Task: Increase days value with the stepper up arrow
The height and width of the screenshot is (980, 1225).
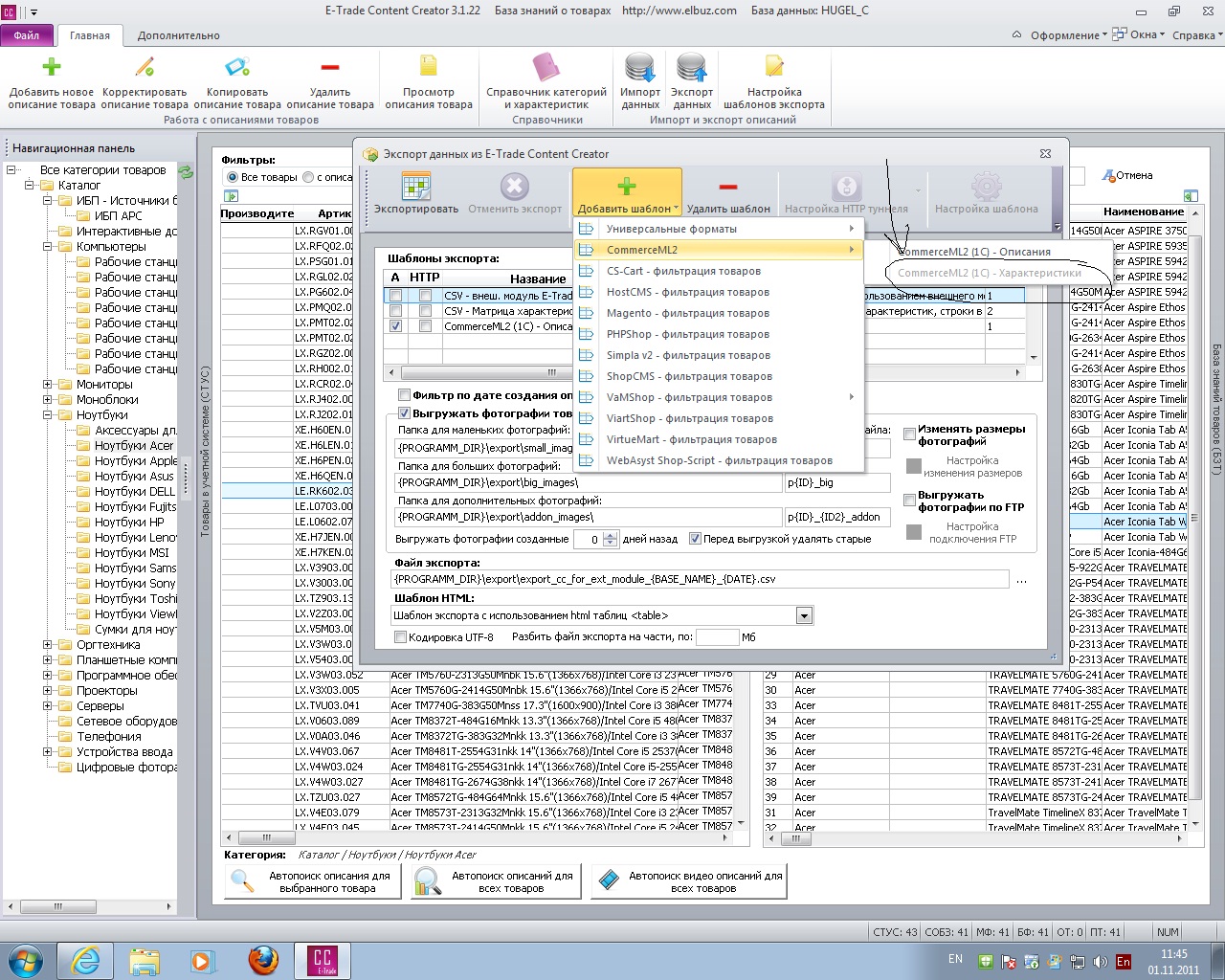Action: (611, 535)
